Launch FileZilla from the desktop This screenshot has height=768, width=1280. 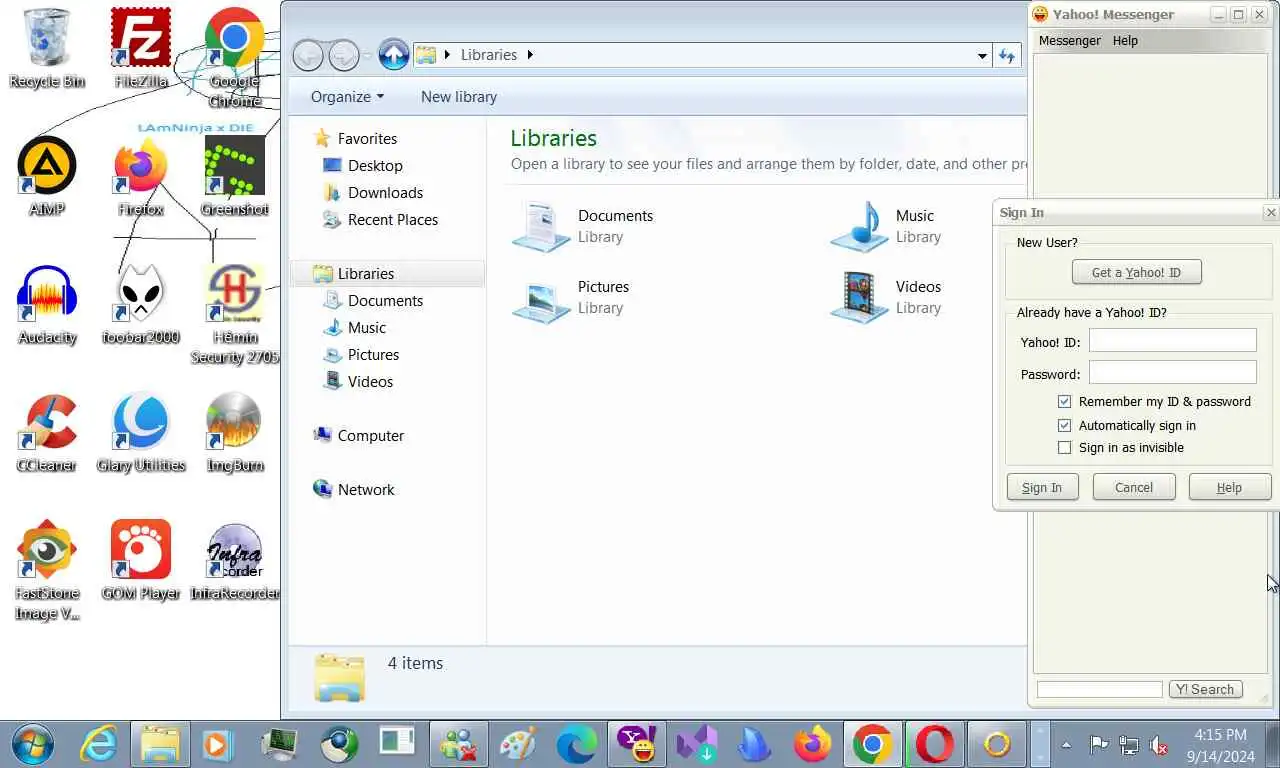pyautogui.click(x=141, y=49)
